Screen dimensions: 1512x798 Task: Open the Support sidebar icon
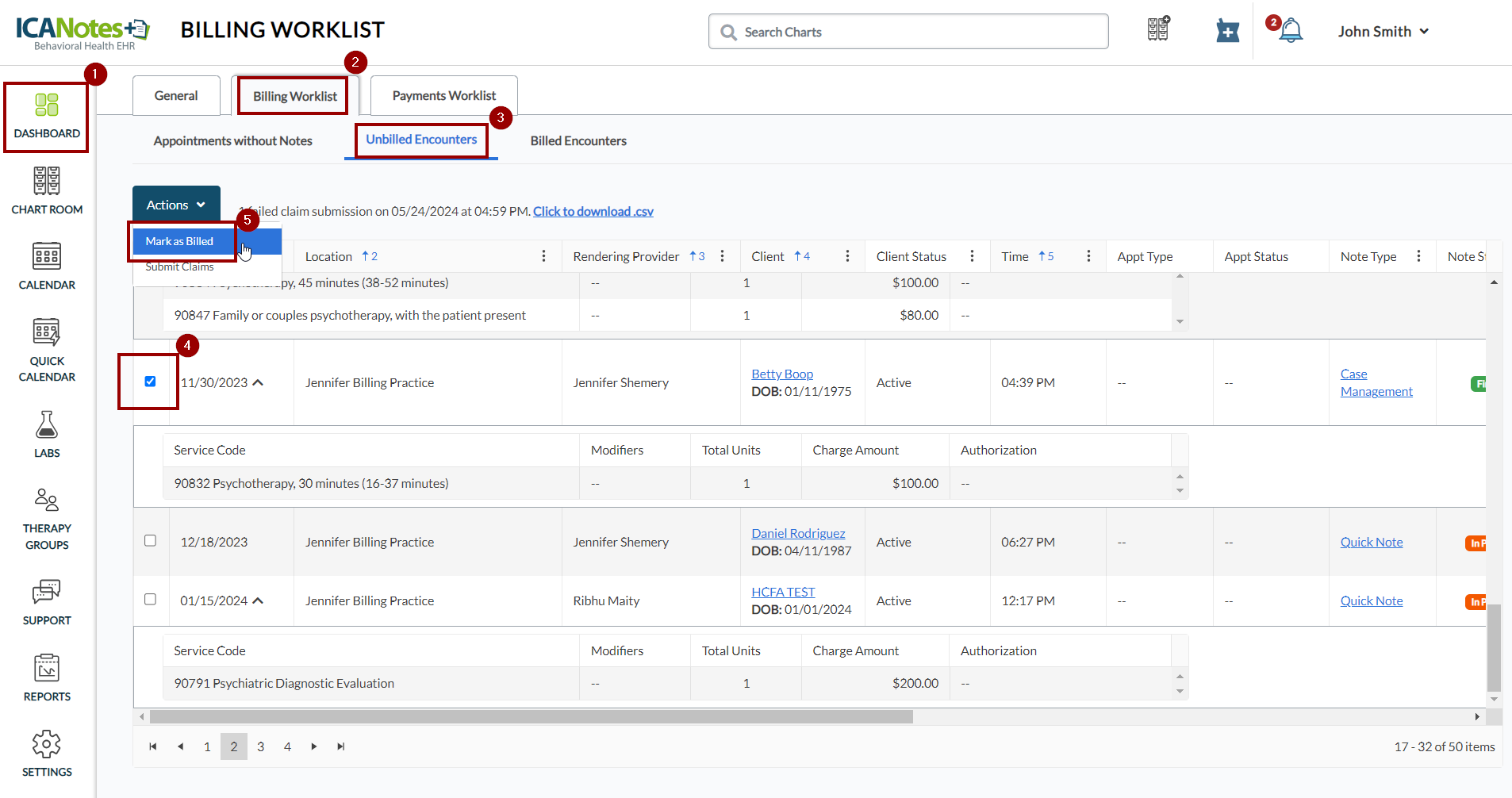(47, 602)
